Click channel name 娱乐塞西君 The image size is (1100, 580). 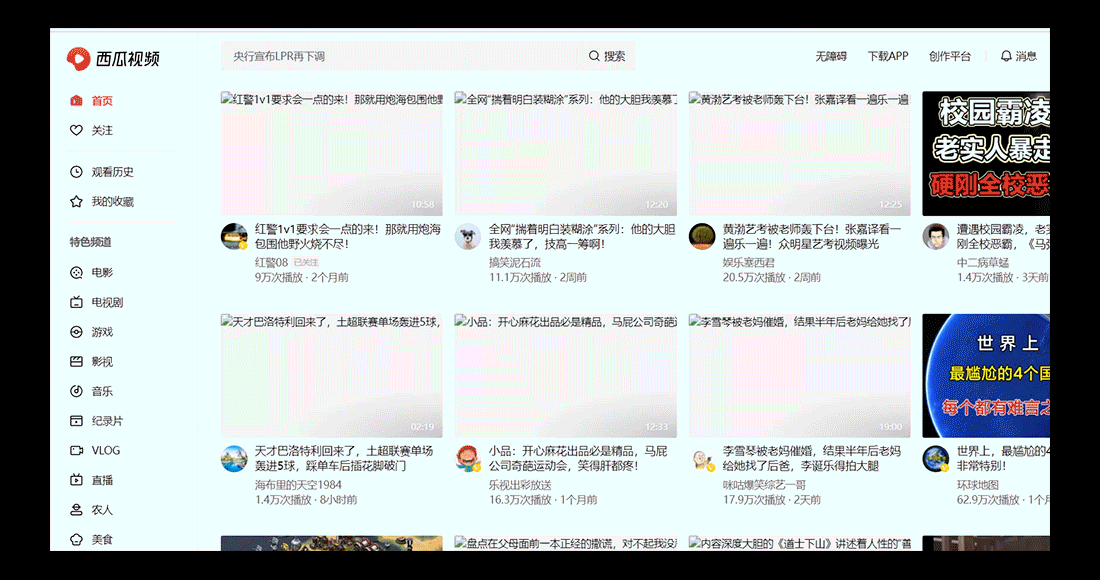[749, 262]
